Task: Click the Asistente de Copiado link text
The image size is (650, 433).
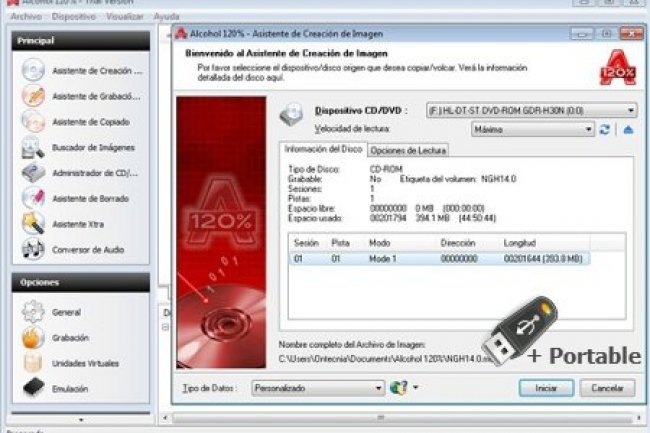Action: pyautogui.click(x=91, y=122)
